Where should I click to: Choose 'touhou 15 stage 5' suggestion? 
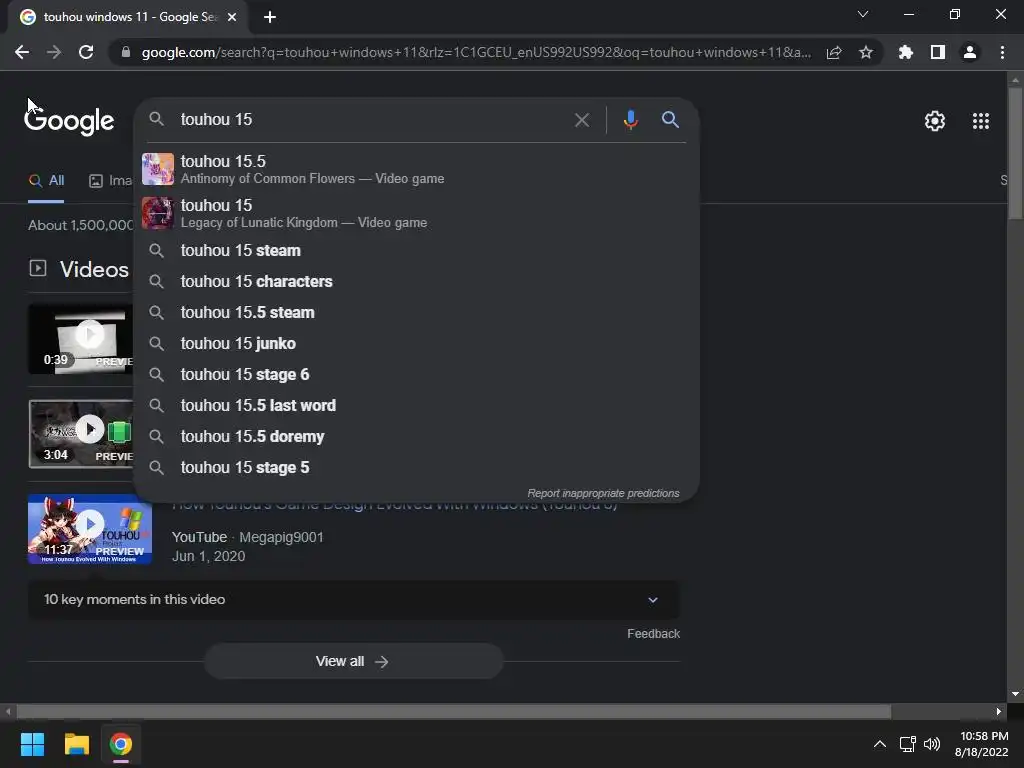(417, 468)
